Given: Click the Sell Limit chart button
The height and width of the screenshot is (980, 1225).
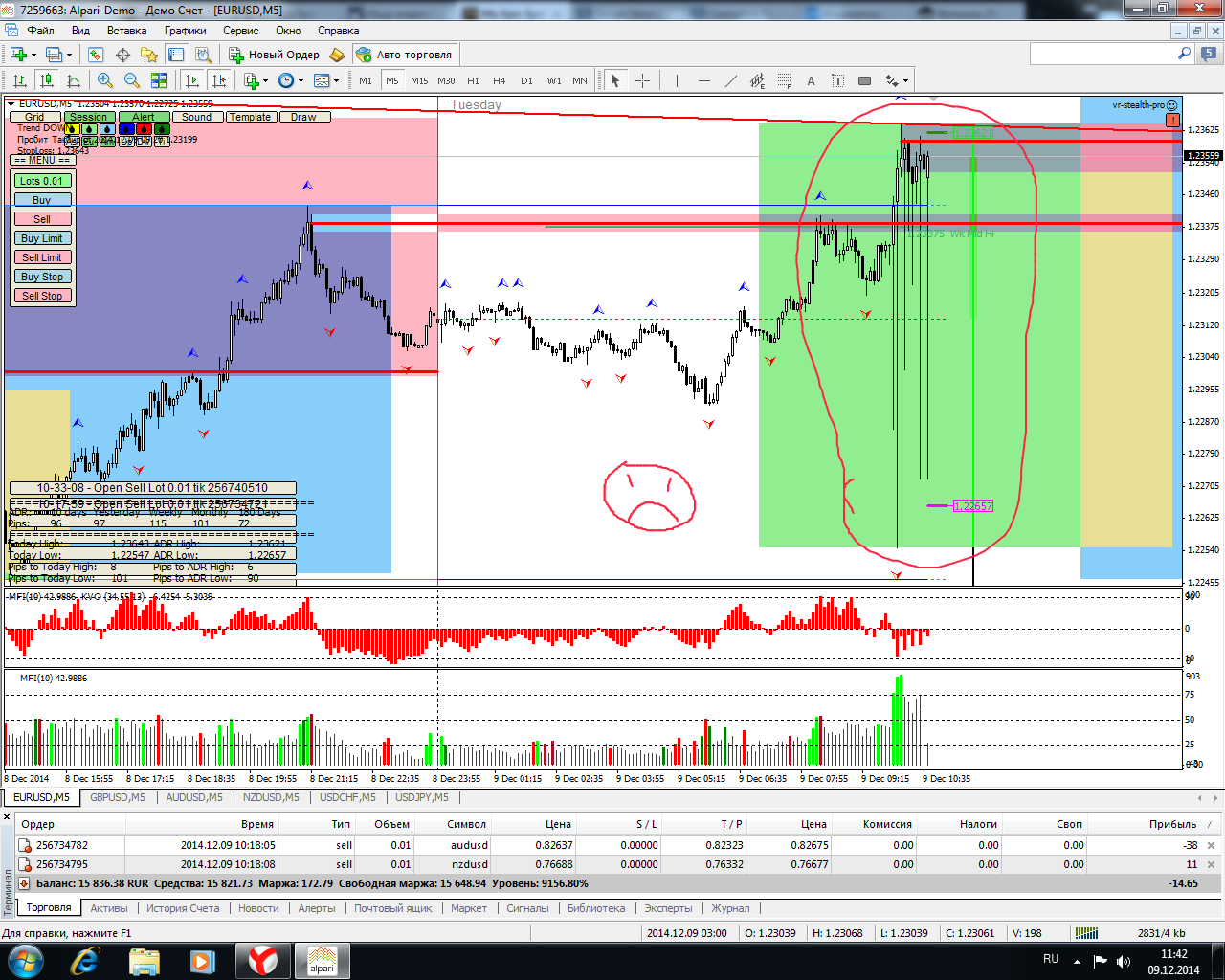Looking at the screenshot, I should (42, 257).
